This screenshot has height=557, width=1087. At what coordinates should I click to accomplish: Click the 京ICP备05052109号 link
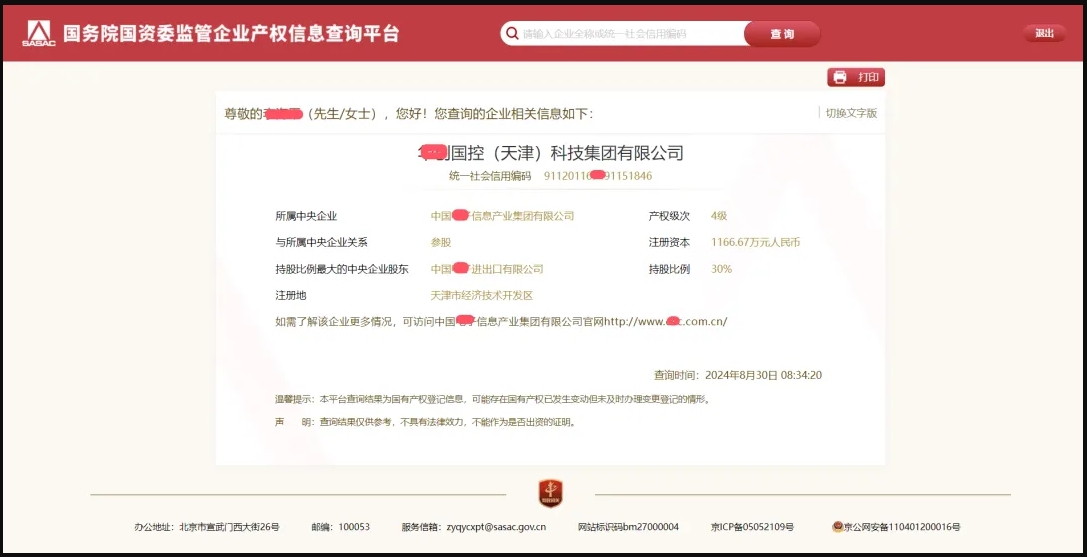(752, 526)
